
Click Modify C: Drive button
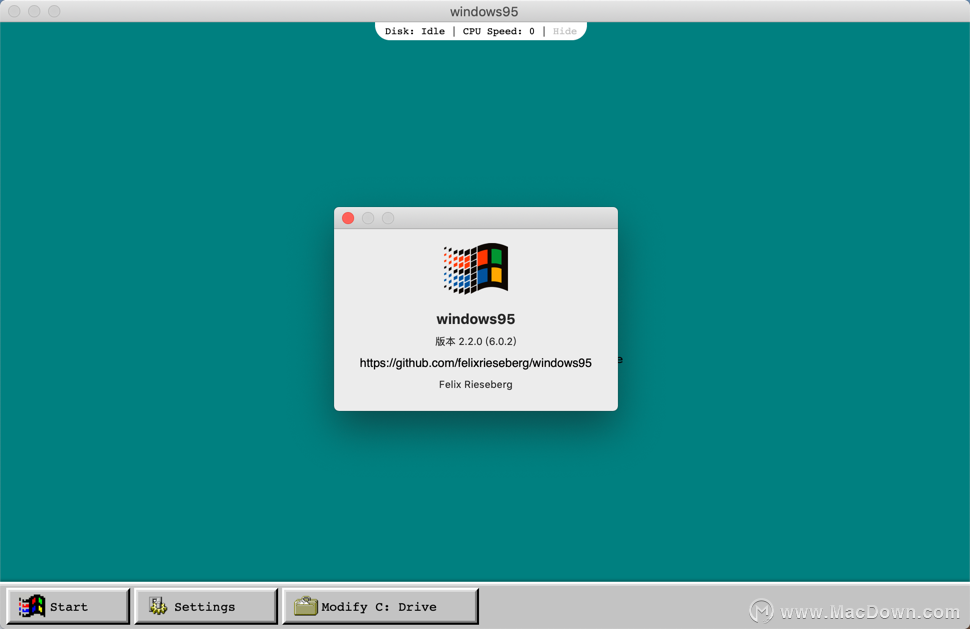[x=380, y=606]
